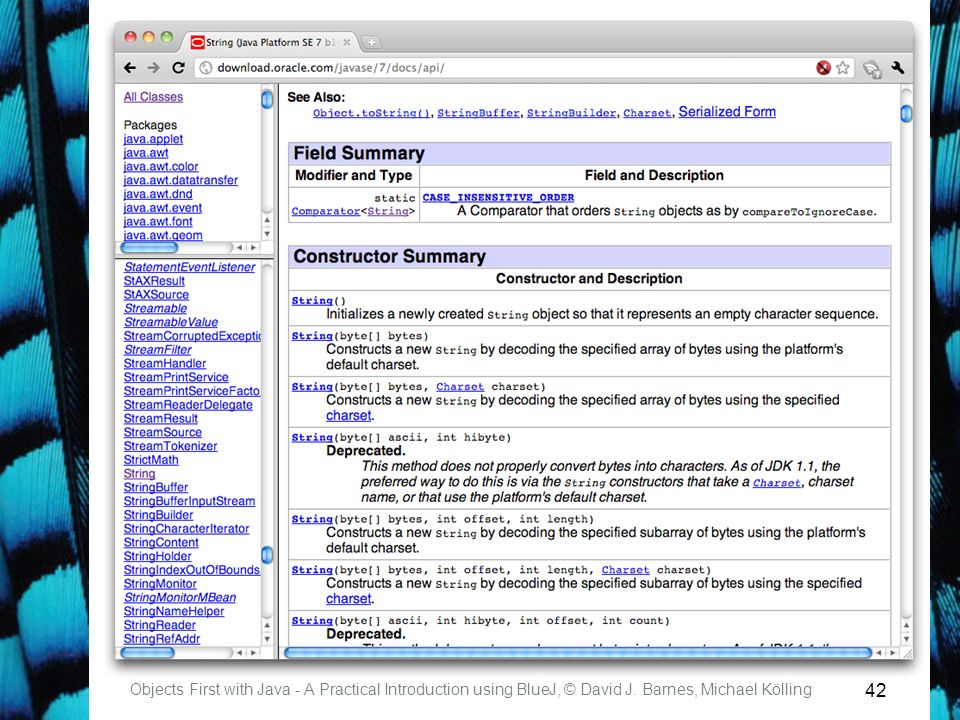Open the StreamableValue class link
This screenshot has width=960, height=720.
[x=171, y=322]
